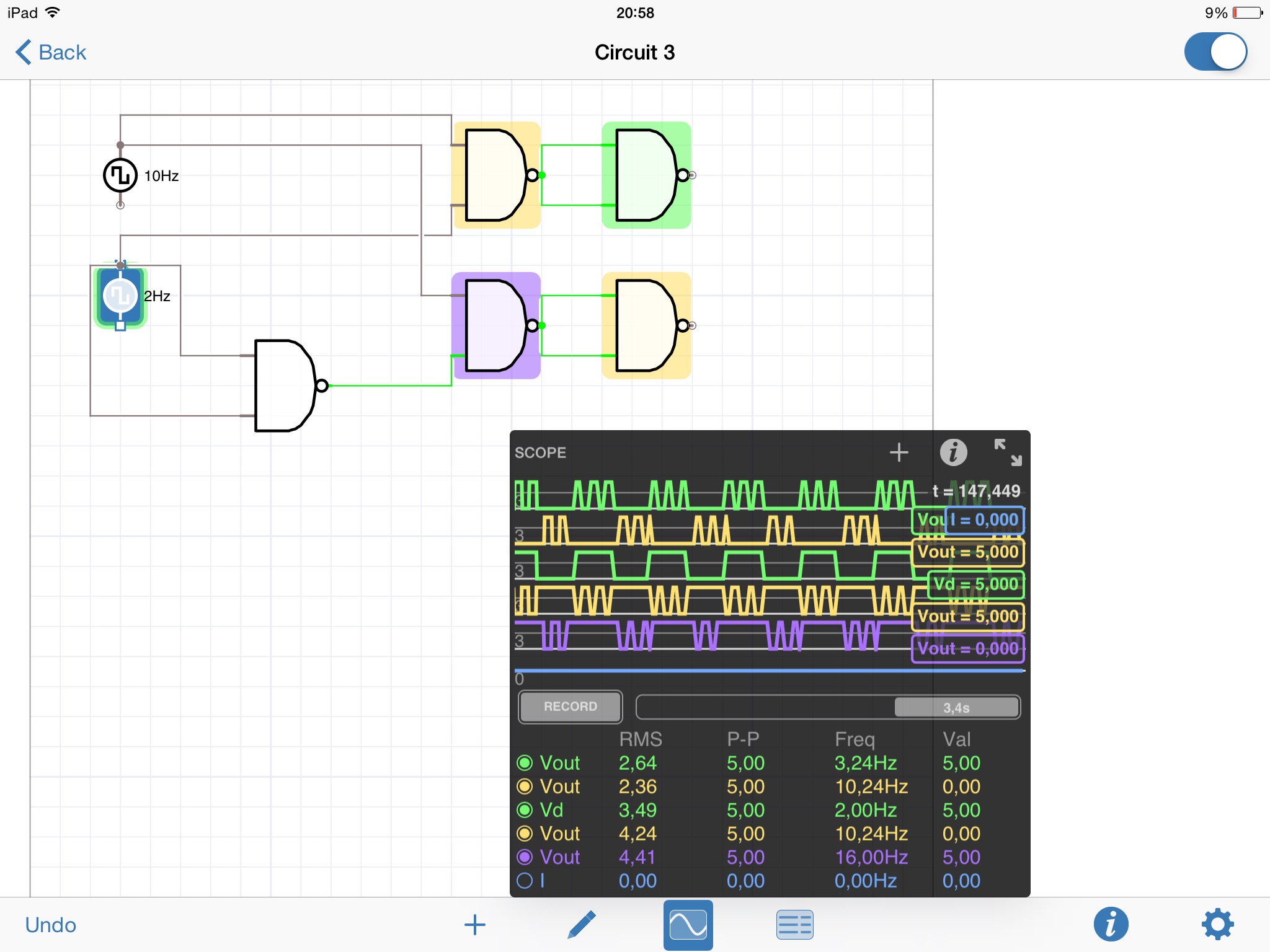
Task: Click the 2,00Hz frequency value for Vd
Action: coord(866,810)
